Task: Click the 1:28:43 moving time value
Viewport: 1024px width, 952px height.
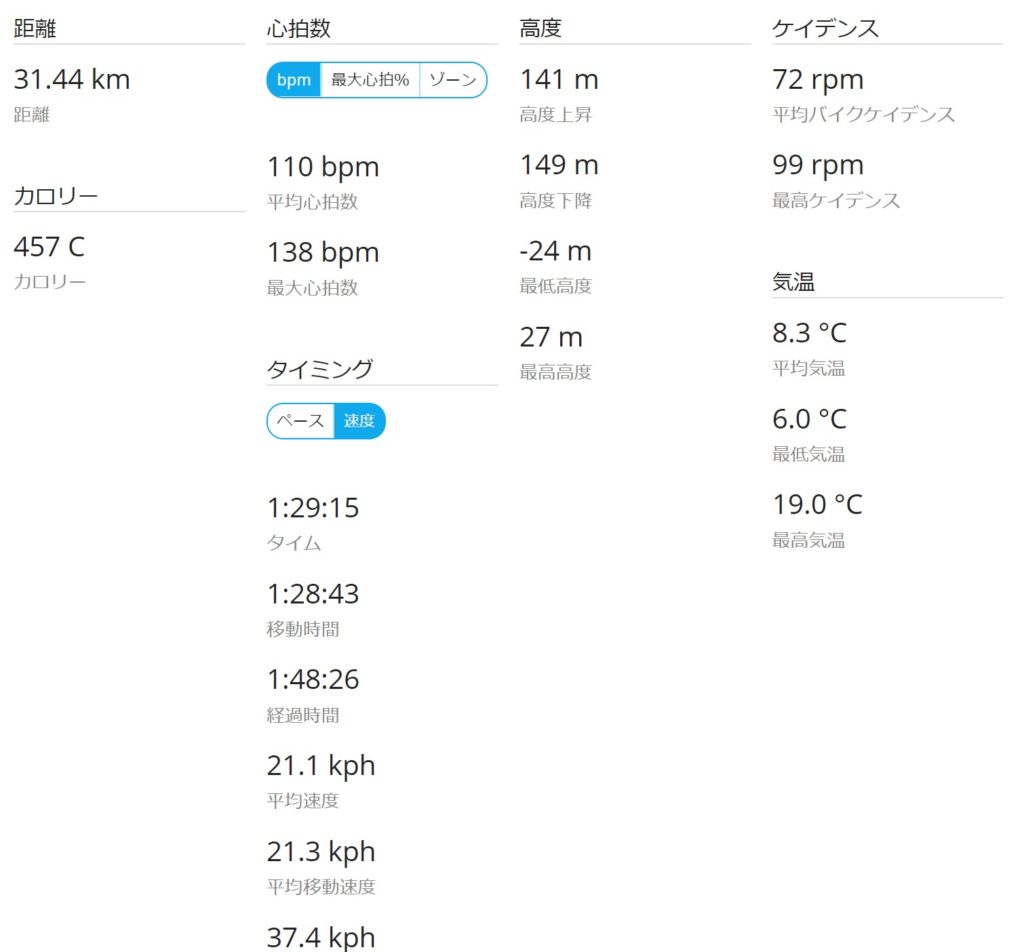Action: 313,594
